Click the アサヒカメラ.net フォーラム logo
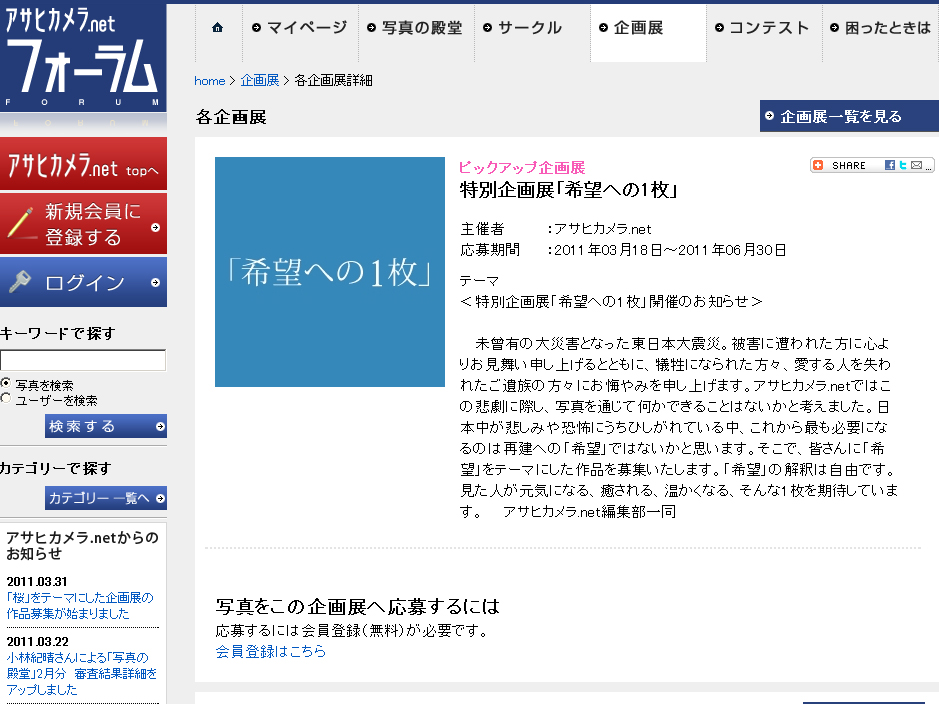Screen dimensions: 939x704 (83, 57)
